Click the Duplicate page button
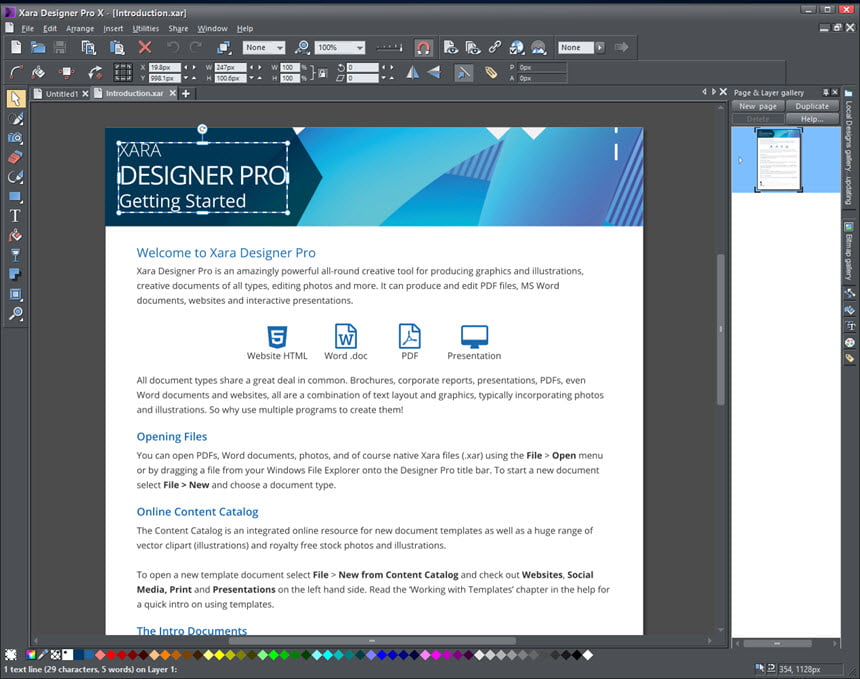The height and width of the screenshot is (679, 860). coord(812,106)
